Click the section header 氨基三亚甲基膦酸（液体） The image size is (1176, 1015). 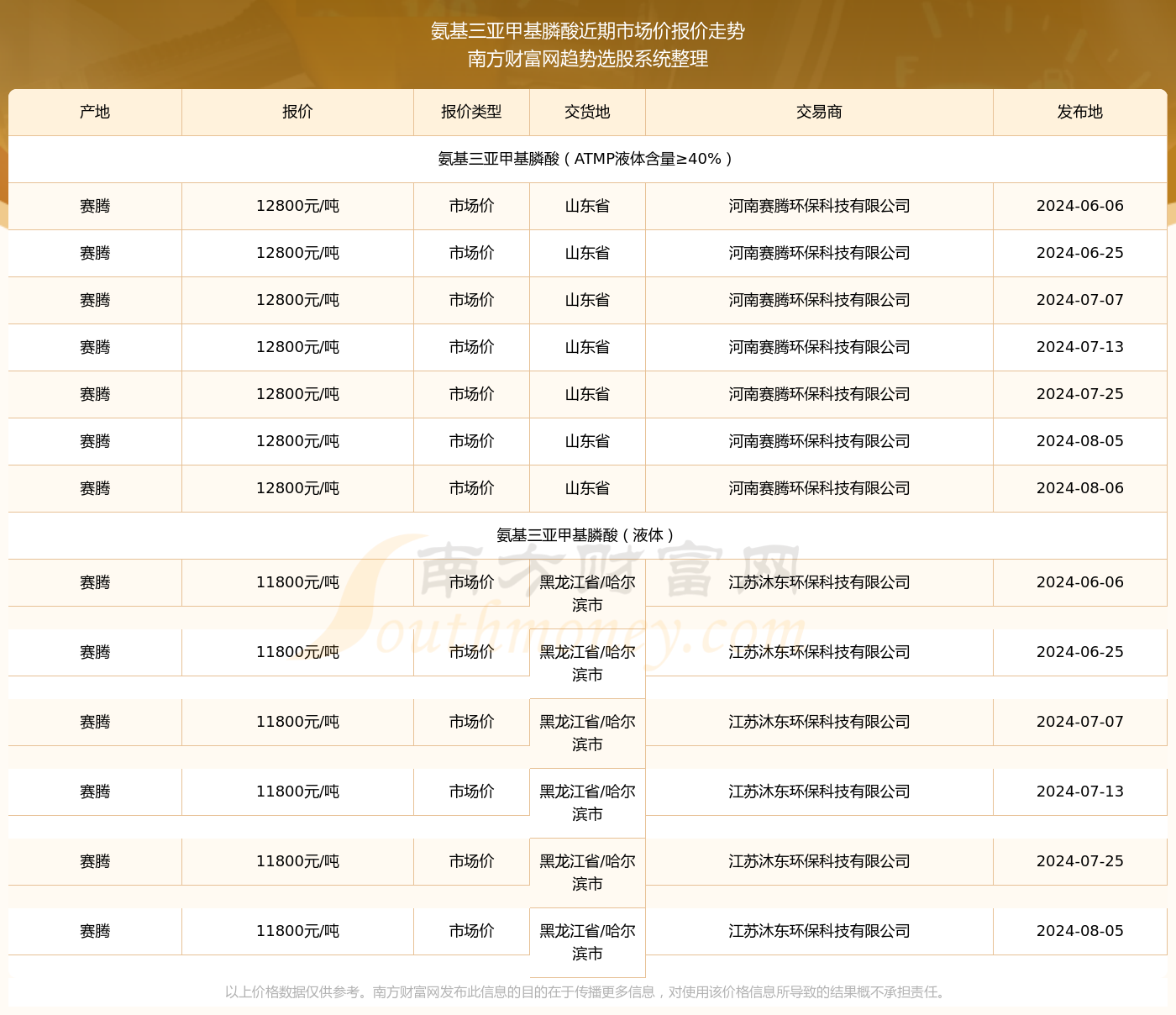[587, 535]
